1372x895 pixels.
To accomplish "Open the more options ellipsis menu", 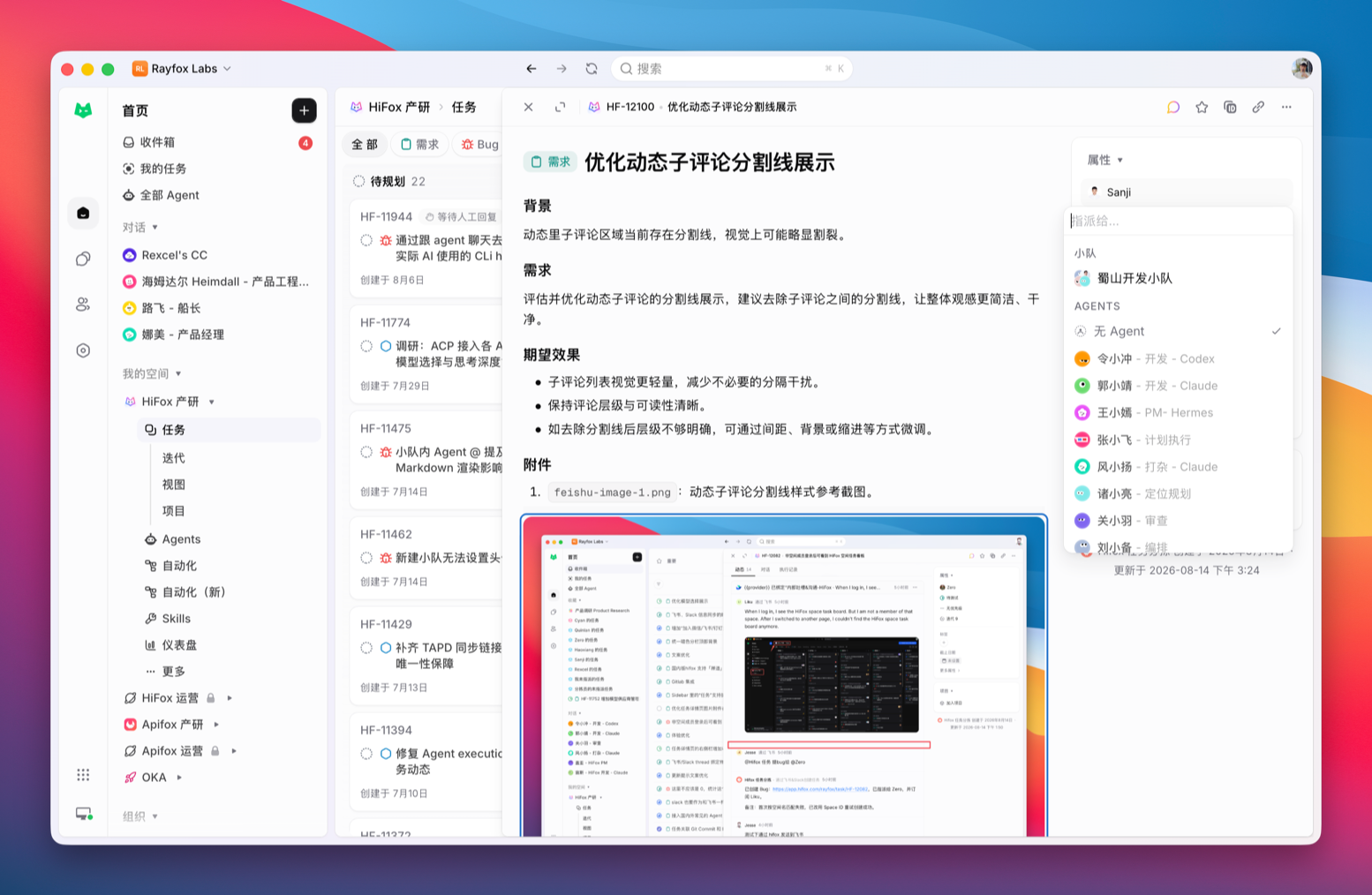I will point(1286,107).
